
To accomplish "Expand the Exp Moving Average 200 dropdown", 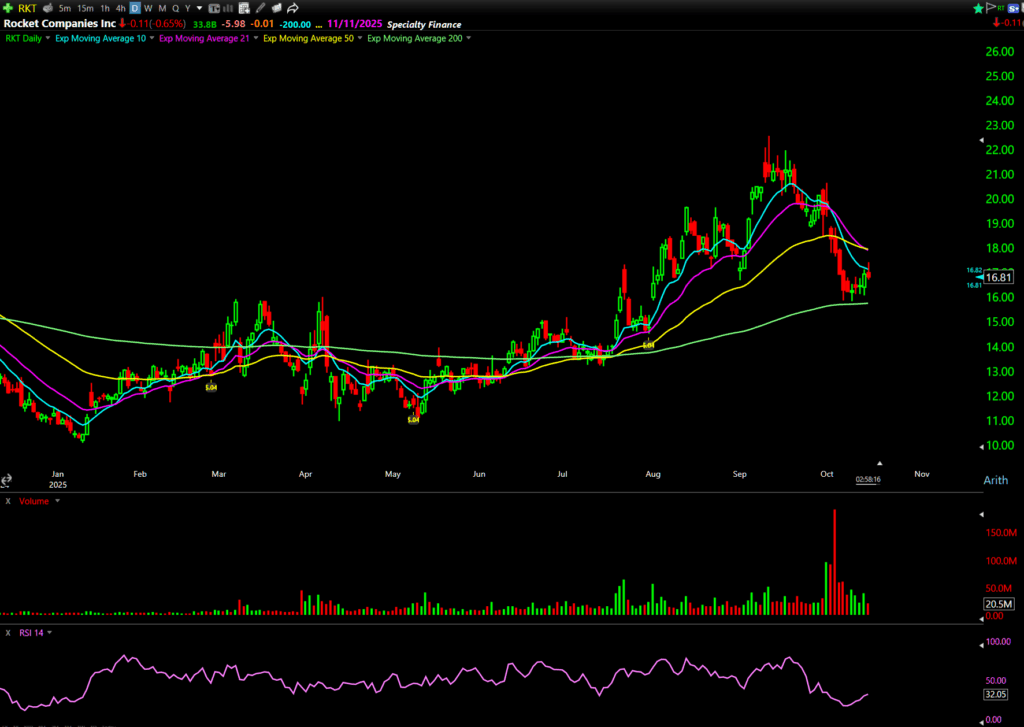I will pos(468,38).
